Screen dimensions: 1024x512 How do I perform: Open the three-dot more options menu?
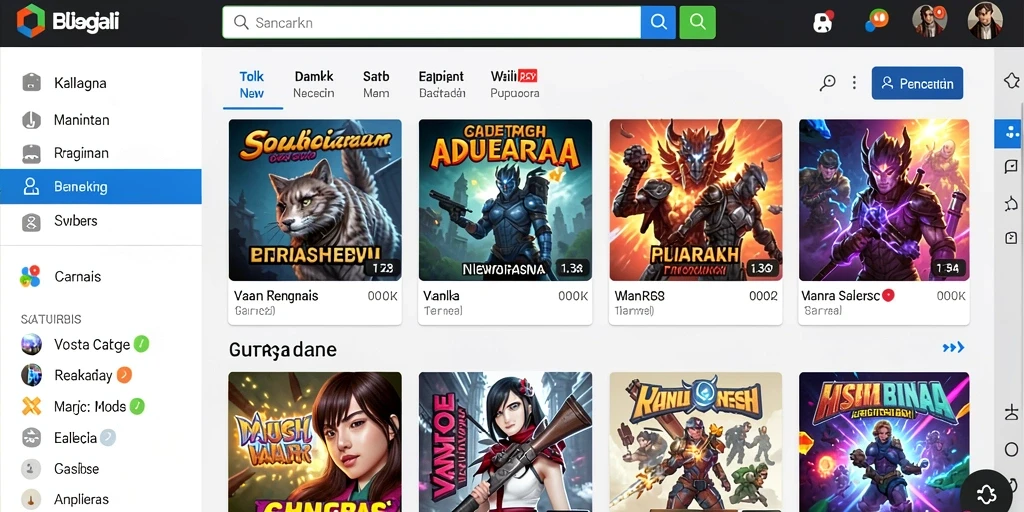854,83
